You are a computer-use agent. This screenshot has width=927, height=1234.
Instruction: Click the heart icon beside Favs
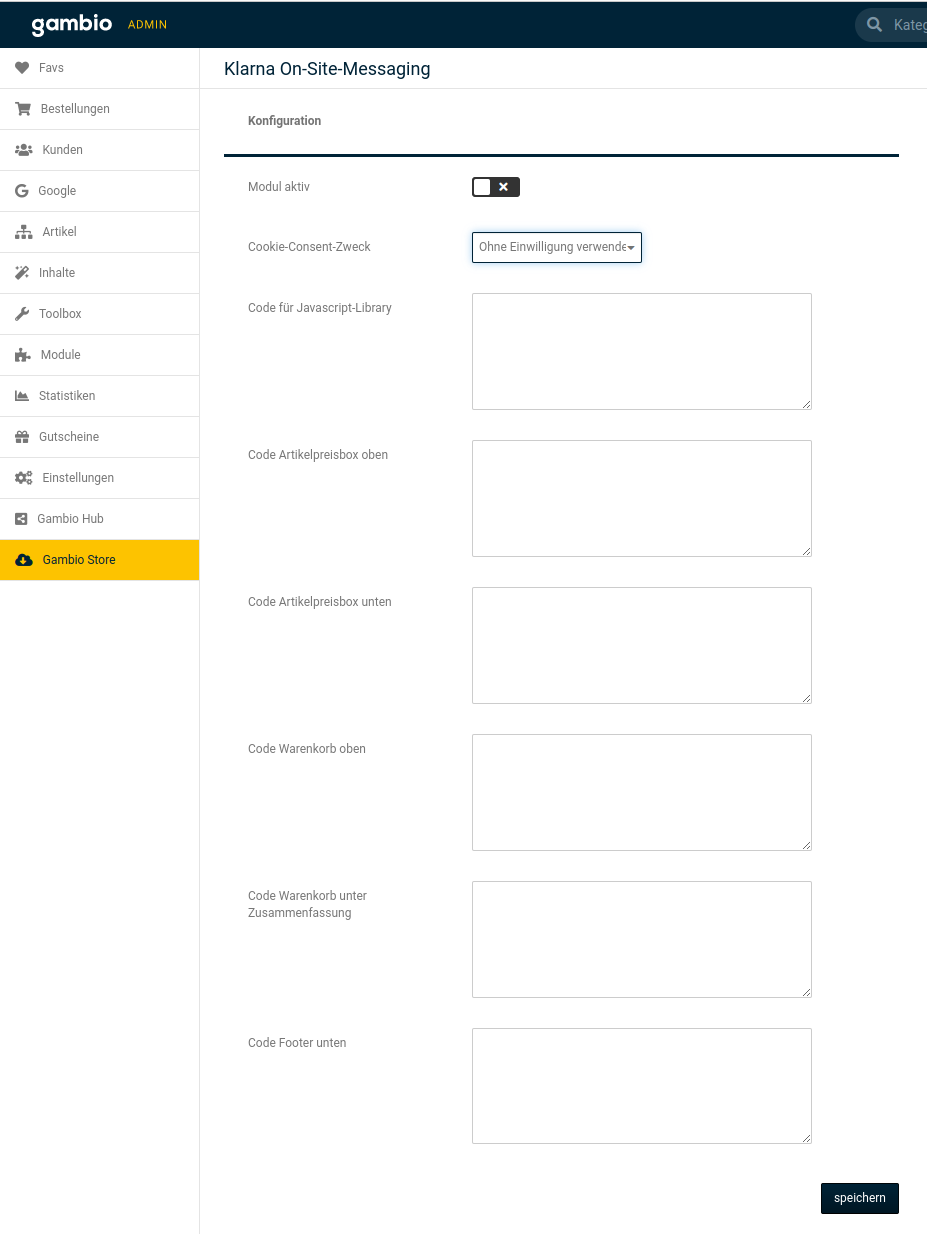[x=22, y=68]
